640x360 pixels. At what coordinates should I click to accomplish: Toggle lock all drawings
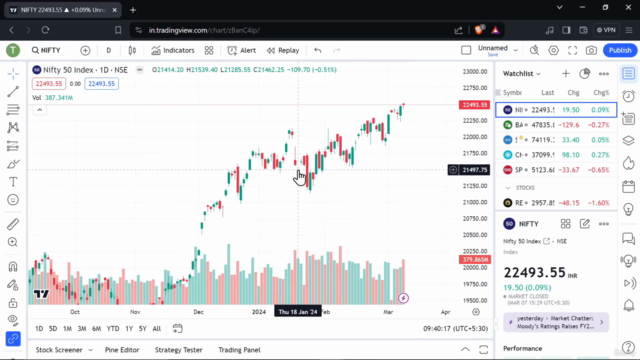13,302
